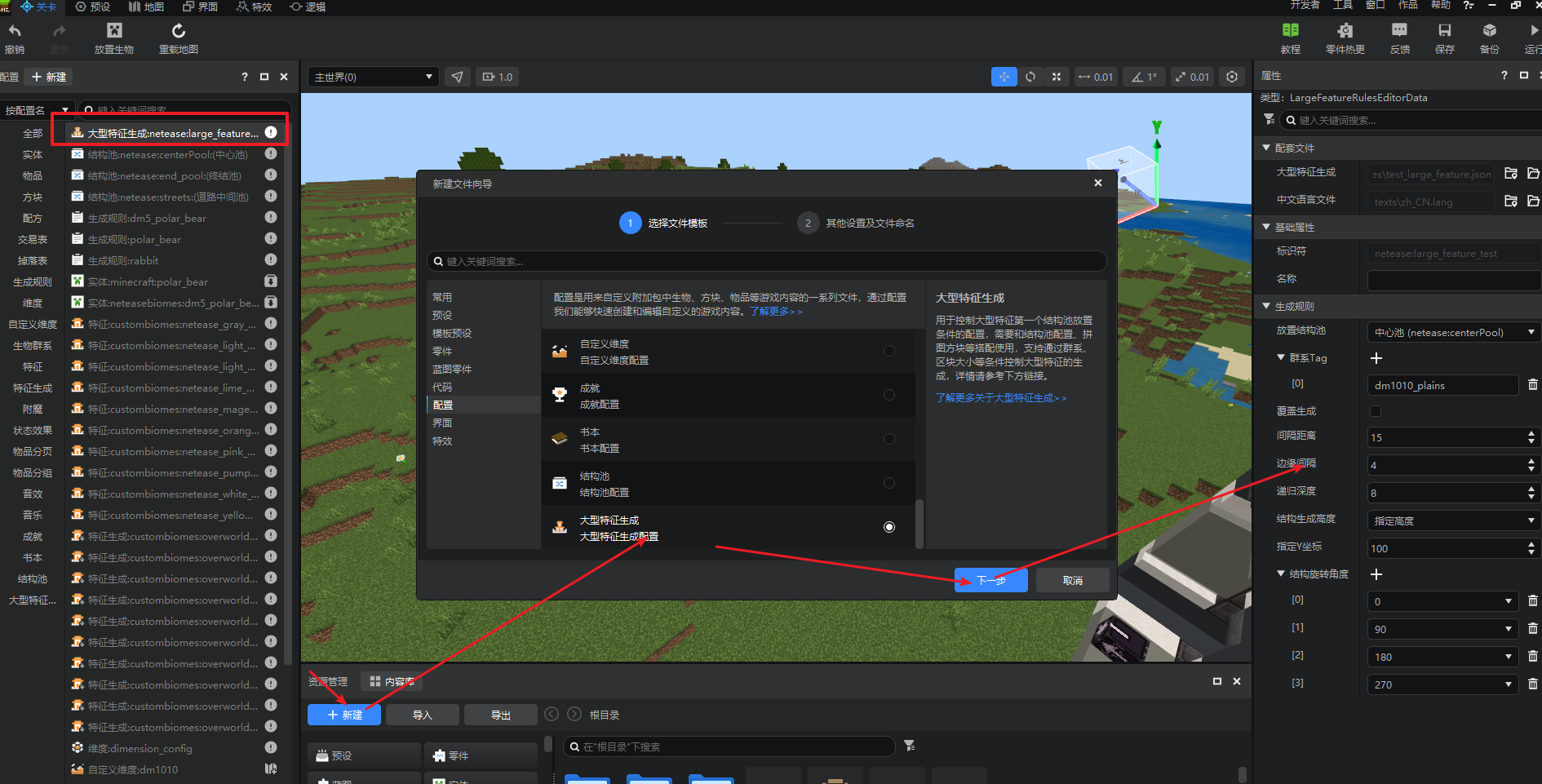Image resolution: width=1542 pixels, height=784 pixels.
Task: Click the 备份 backup icon
Action: 1490,30
